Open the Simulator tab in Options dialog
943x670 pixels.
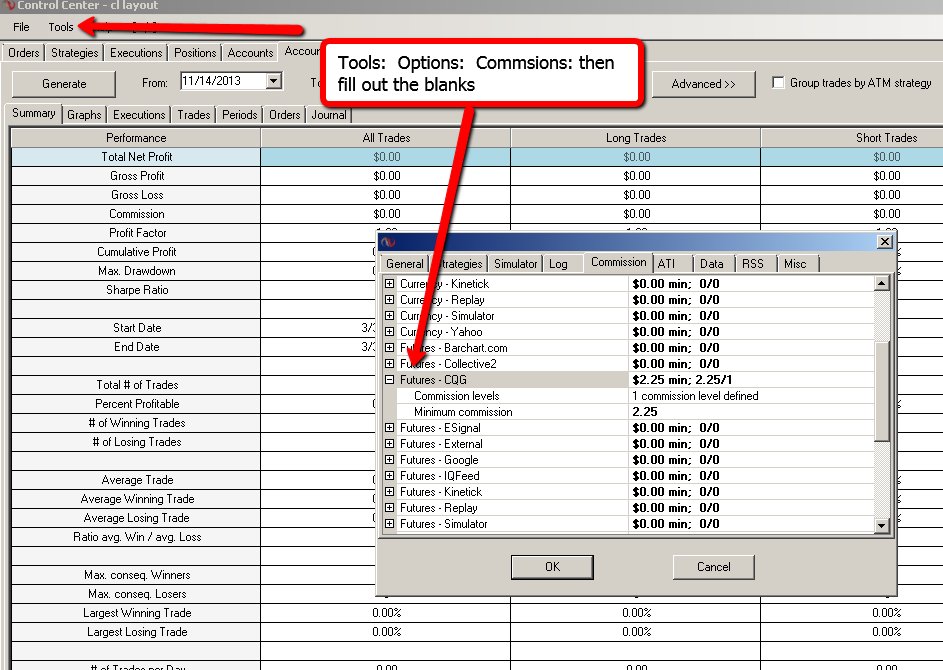click(515, 264)
